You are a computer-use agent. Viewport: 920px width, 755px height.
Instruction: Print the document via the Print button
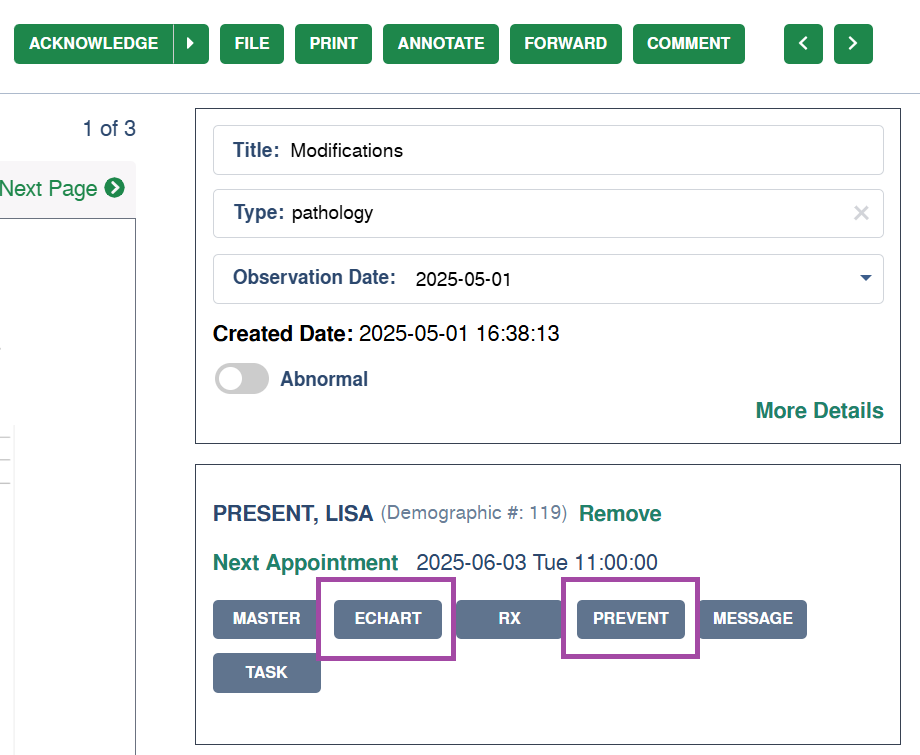point(333,43)
